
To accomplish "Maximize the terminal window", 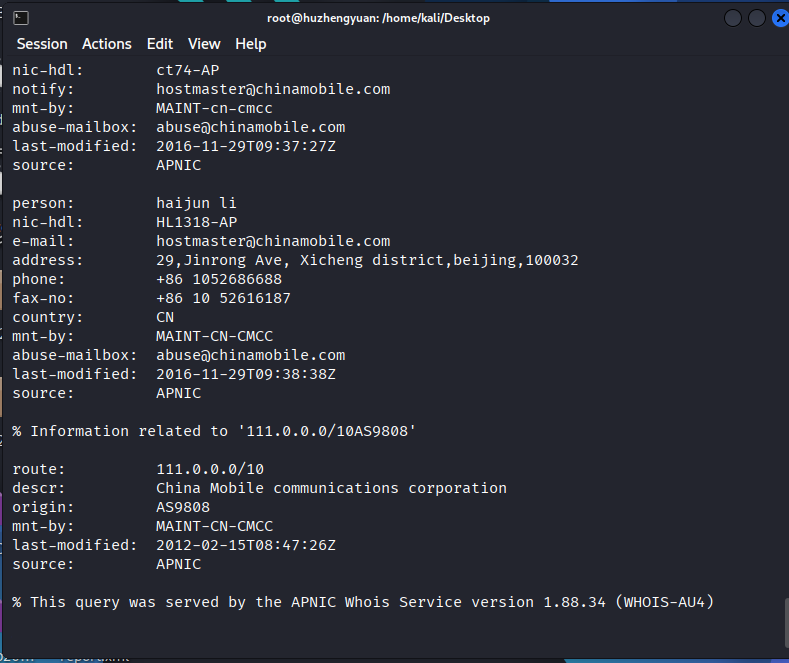I will click(756, 18).
